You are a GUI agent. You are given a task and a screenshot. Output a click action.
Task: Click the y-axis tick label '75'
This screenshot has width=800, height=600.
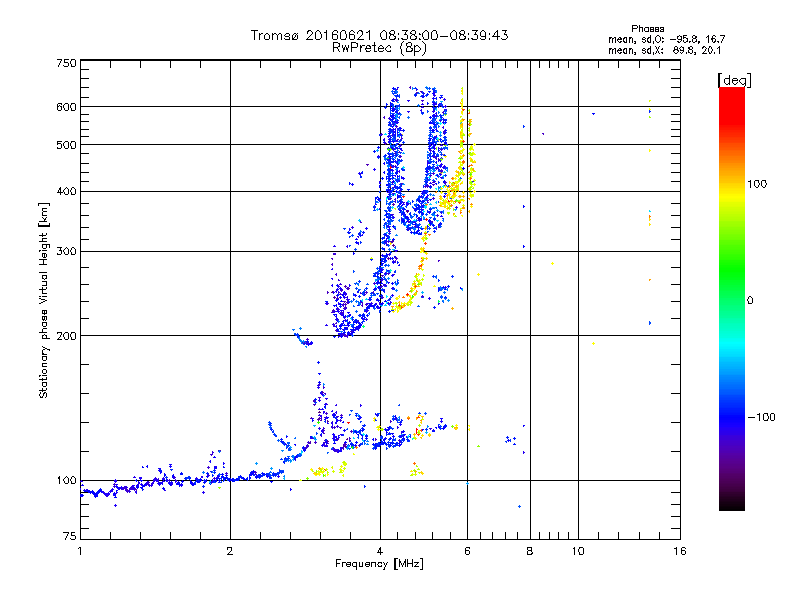[x=70, y=536]
